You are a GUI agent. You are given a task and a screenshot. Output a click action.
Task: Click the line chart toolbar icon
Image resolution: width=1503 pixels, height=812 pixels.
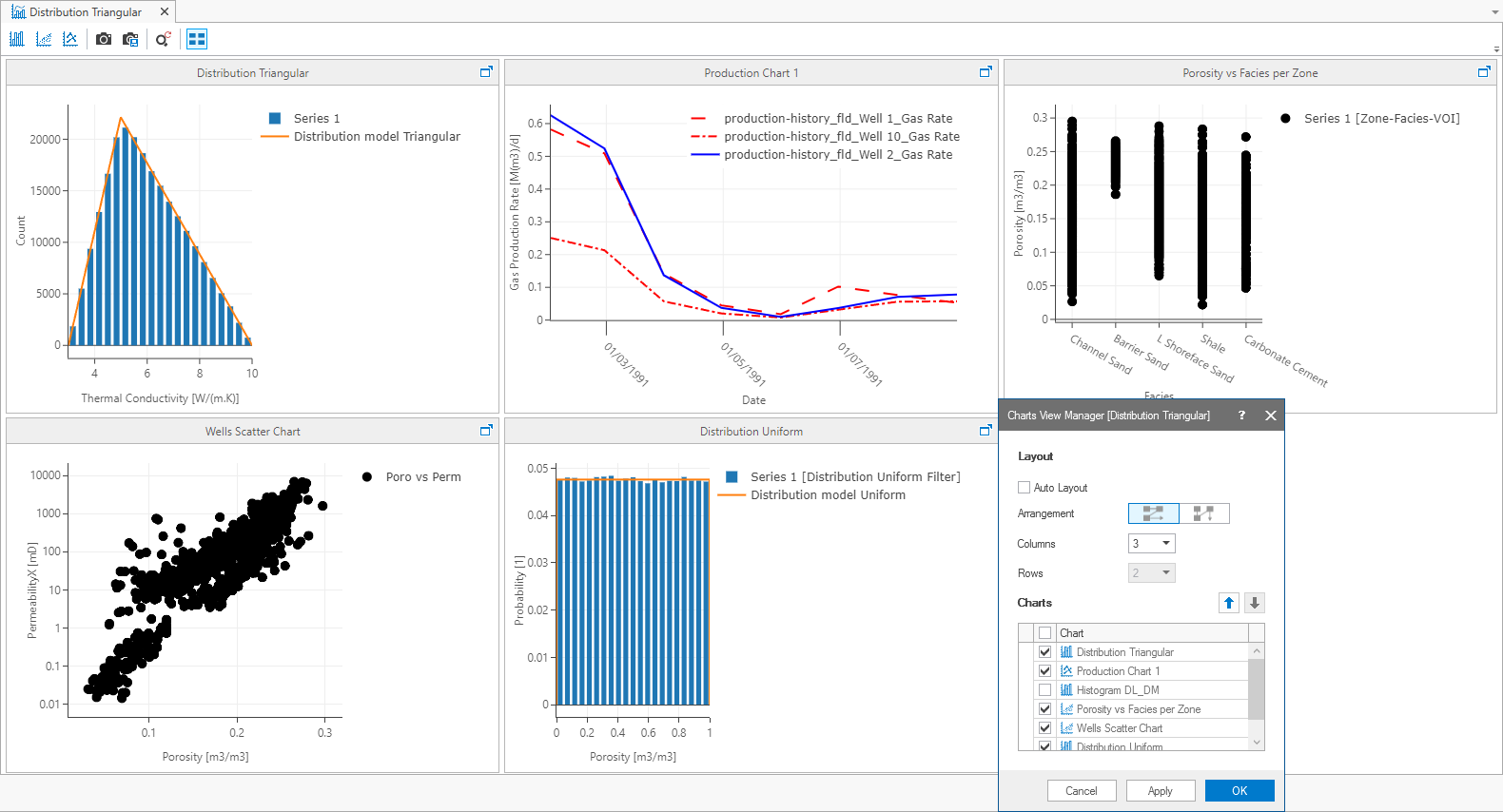tap(70, 39)
